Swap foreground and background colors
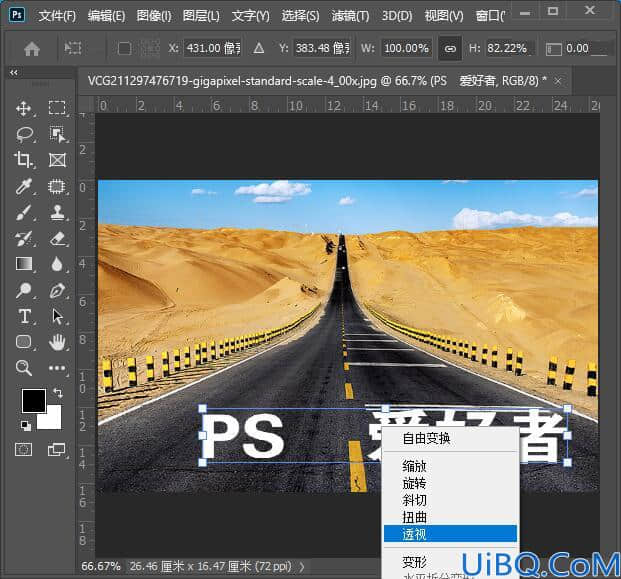Screen dimensions: 621x579 (x=58, y=392)
